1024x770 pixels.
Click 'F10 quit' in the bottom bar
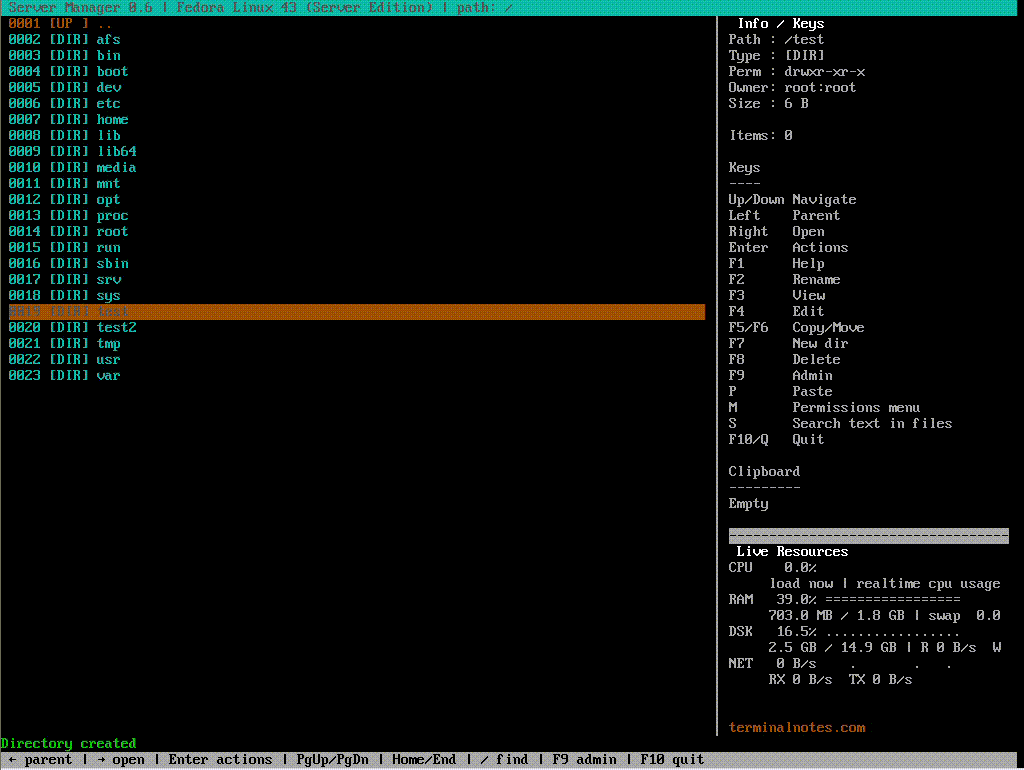[x=672, y=760]
